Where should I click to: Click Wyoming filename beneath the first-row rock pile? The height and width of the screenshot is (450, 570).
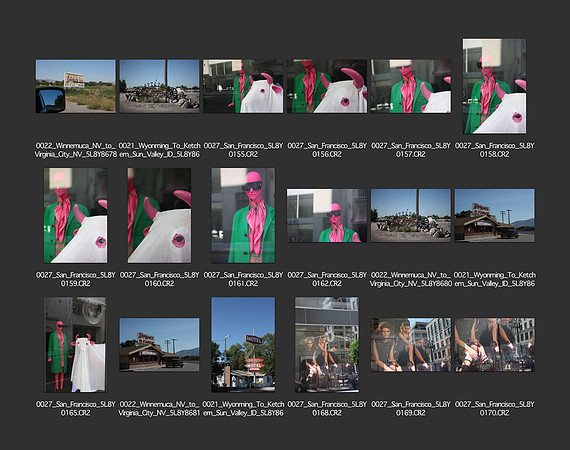coord(159,150)
